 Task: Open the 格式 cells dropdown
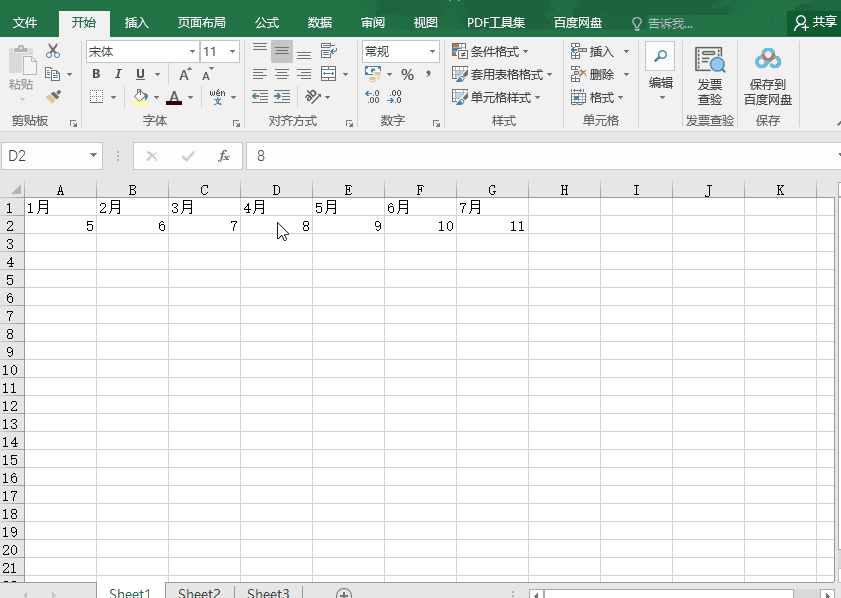(x=597, y=97)
